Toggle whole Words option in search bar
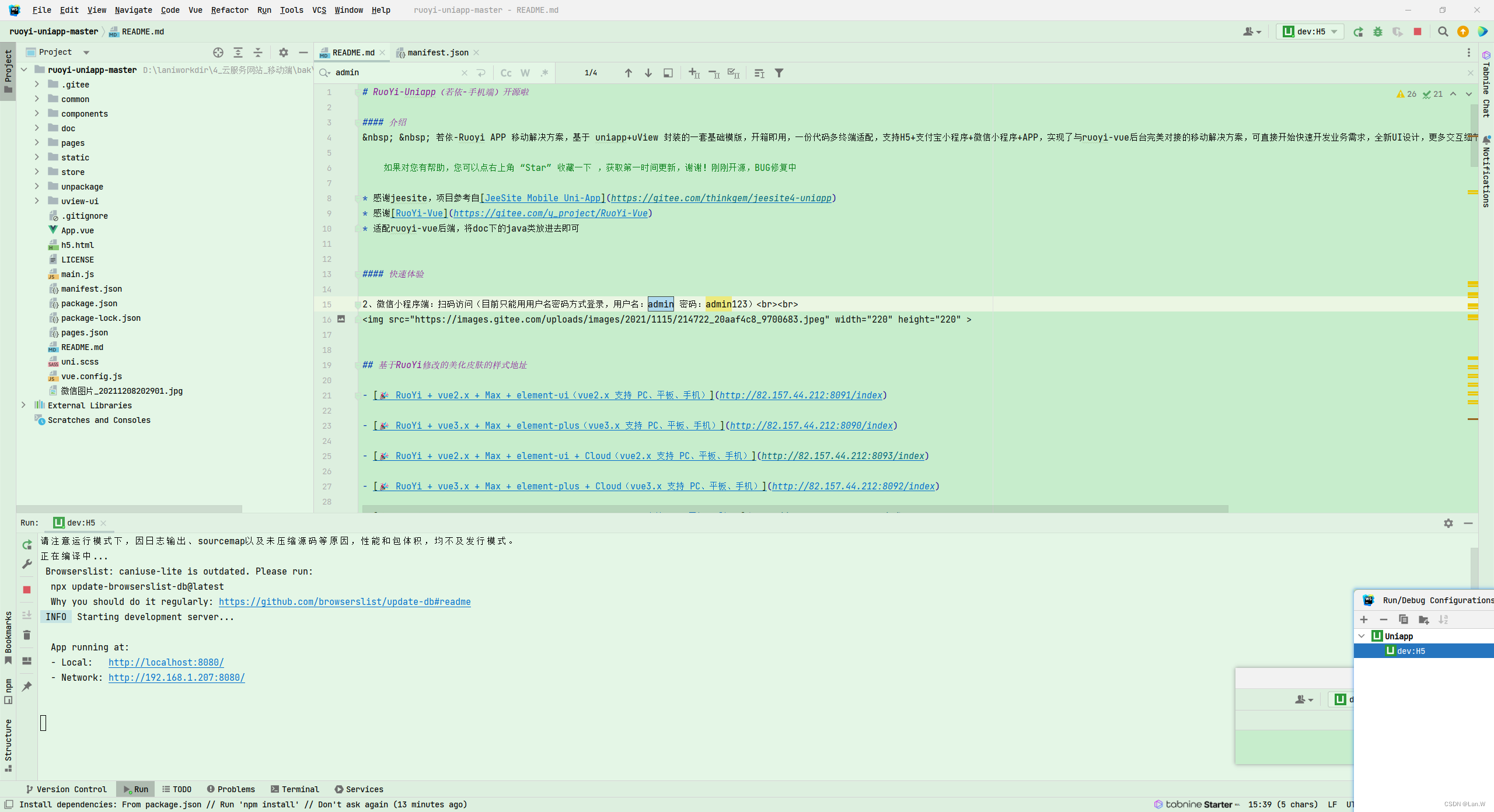The height and width of the screenshot is (812, 1494). point(525,73)
